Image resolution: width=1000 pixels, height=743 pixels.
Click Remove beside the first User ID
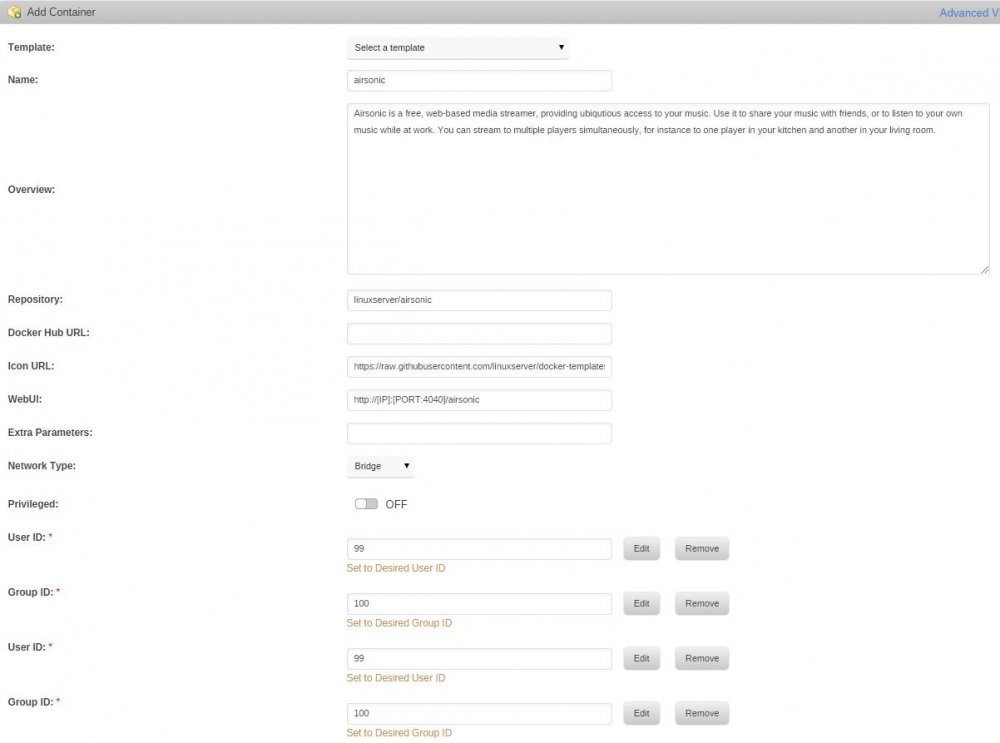(x=702, y=548)
